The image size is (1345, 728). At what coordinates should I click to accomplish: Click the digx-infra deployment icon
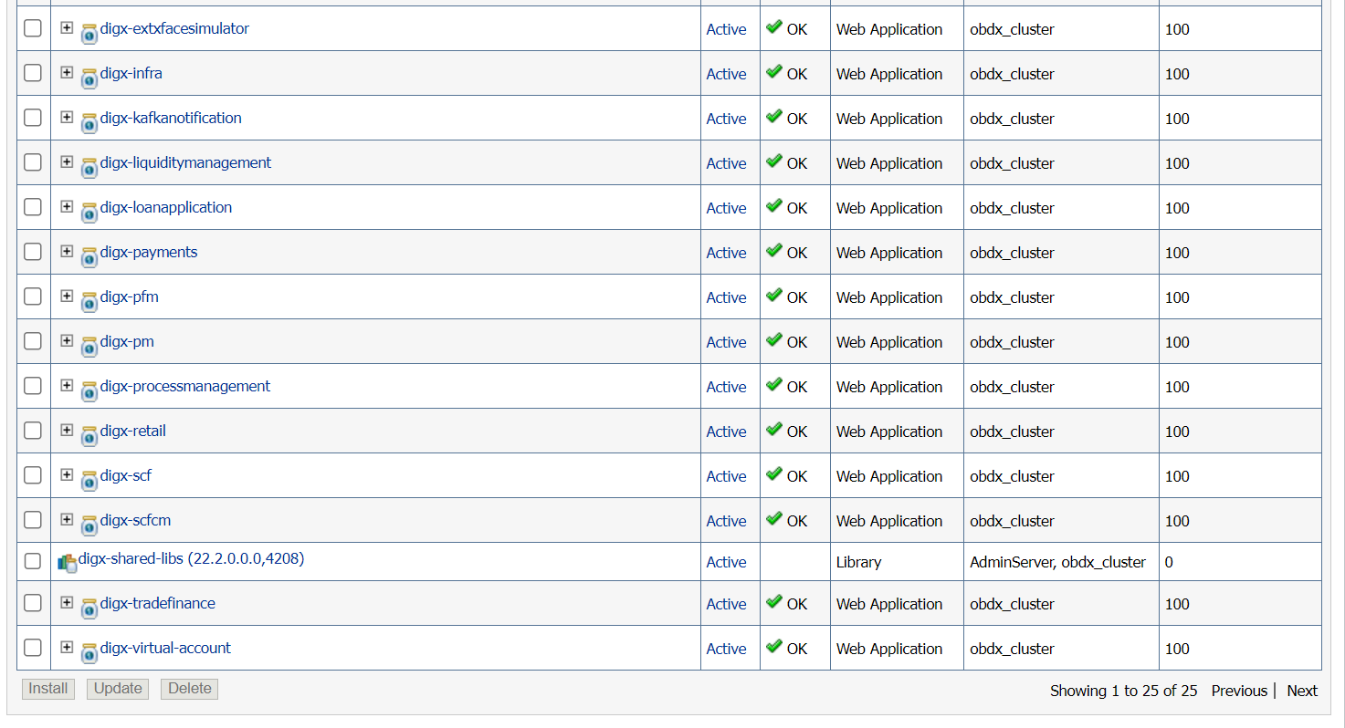tap(89, 77)
